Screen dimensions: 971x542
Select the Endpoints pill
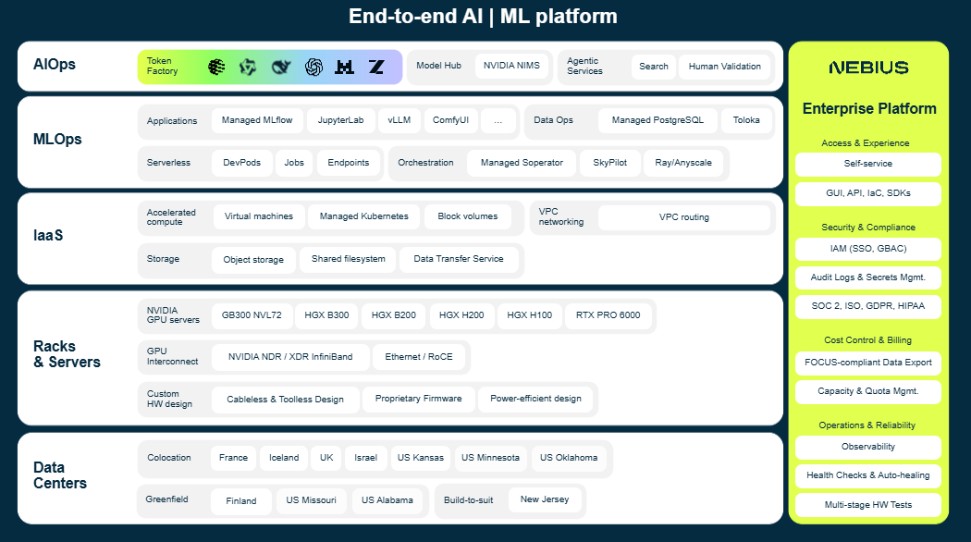(x=348, y=163)
